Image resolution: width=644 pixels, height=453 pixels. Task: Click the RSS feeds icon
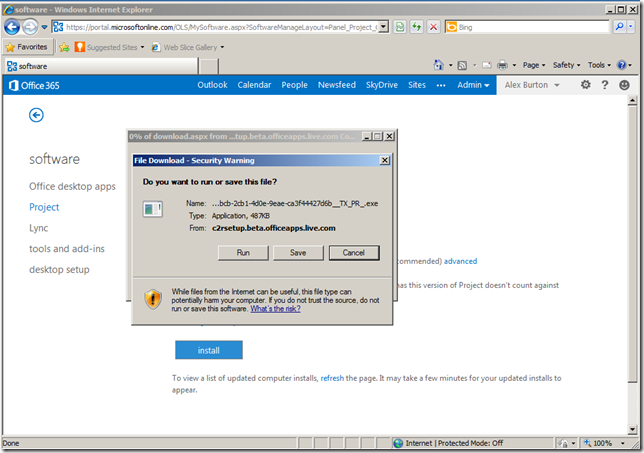click(x=462, y=65)
